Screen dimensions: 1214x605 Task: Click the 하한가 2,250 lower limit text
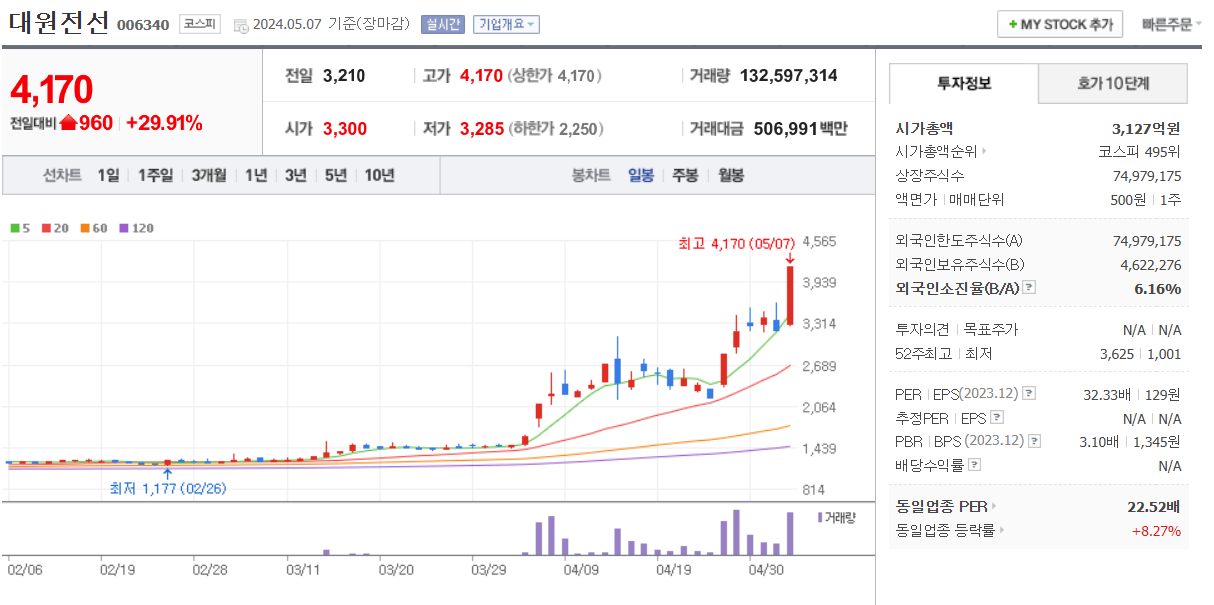click(x=556, y=128)
